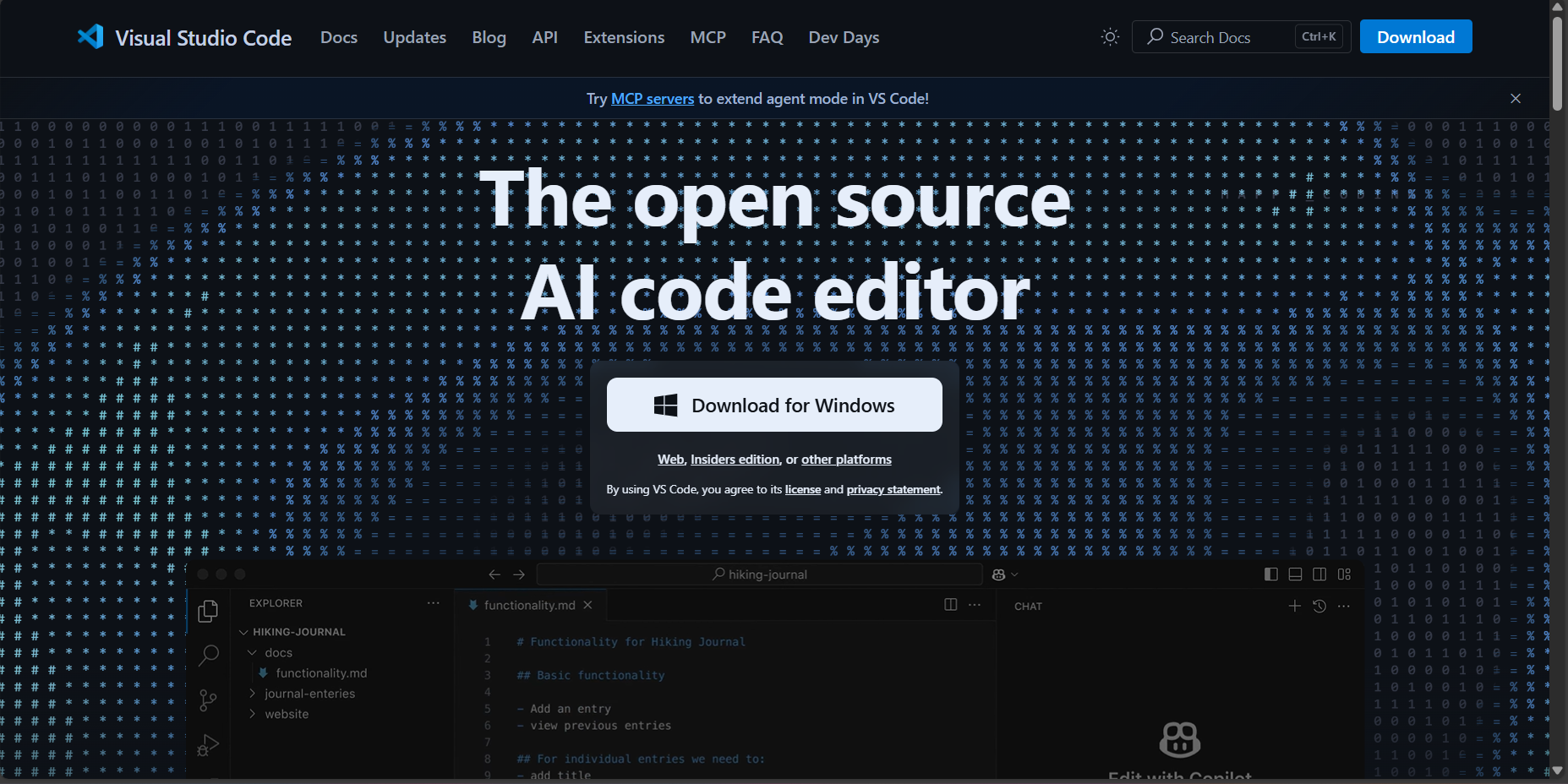Toggle light theme with the sun icon
The image size is (1568, 784).
[x=1110, y=36]
